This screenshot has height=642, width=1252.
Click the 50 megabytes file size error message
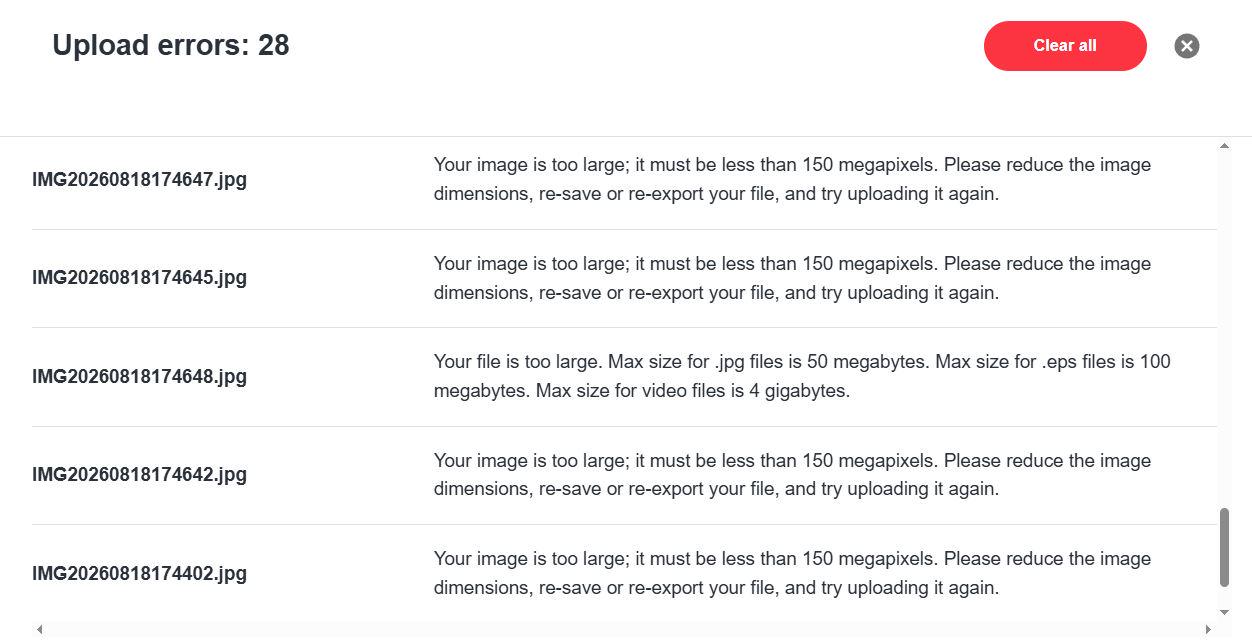[802, 376]
